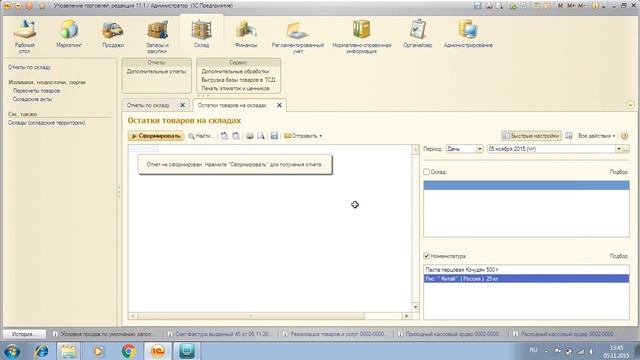Viewport: 640px width, 360px height.
Task: Open Выгрузка базы товаров в ТСД command
Action: pyautogui.click(x=238, y=80)
